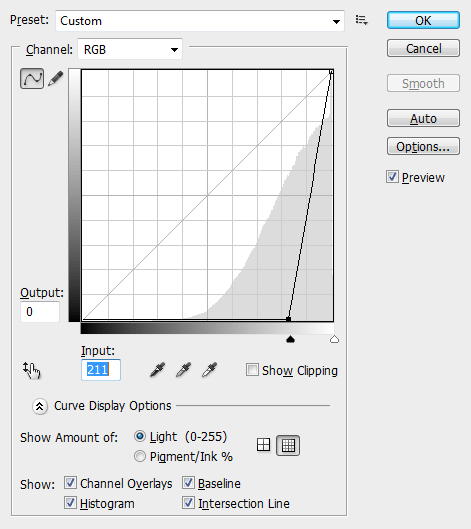Click the Smooth button

[x=423, y=83]
